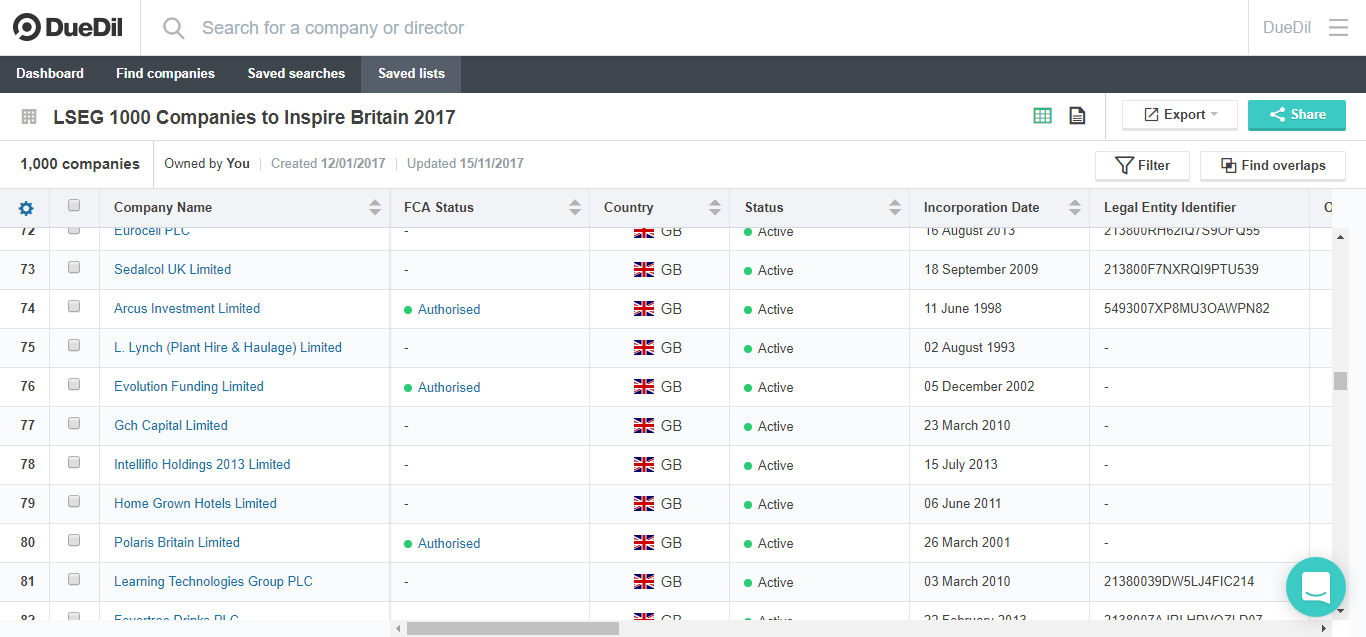Select L. Lynch (Plant Hire & Haulage) checkbox
The width and height of the screenshot is (1366, 637).
point(74,345)
